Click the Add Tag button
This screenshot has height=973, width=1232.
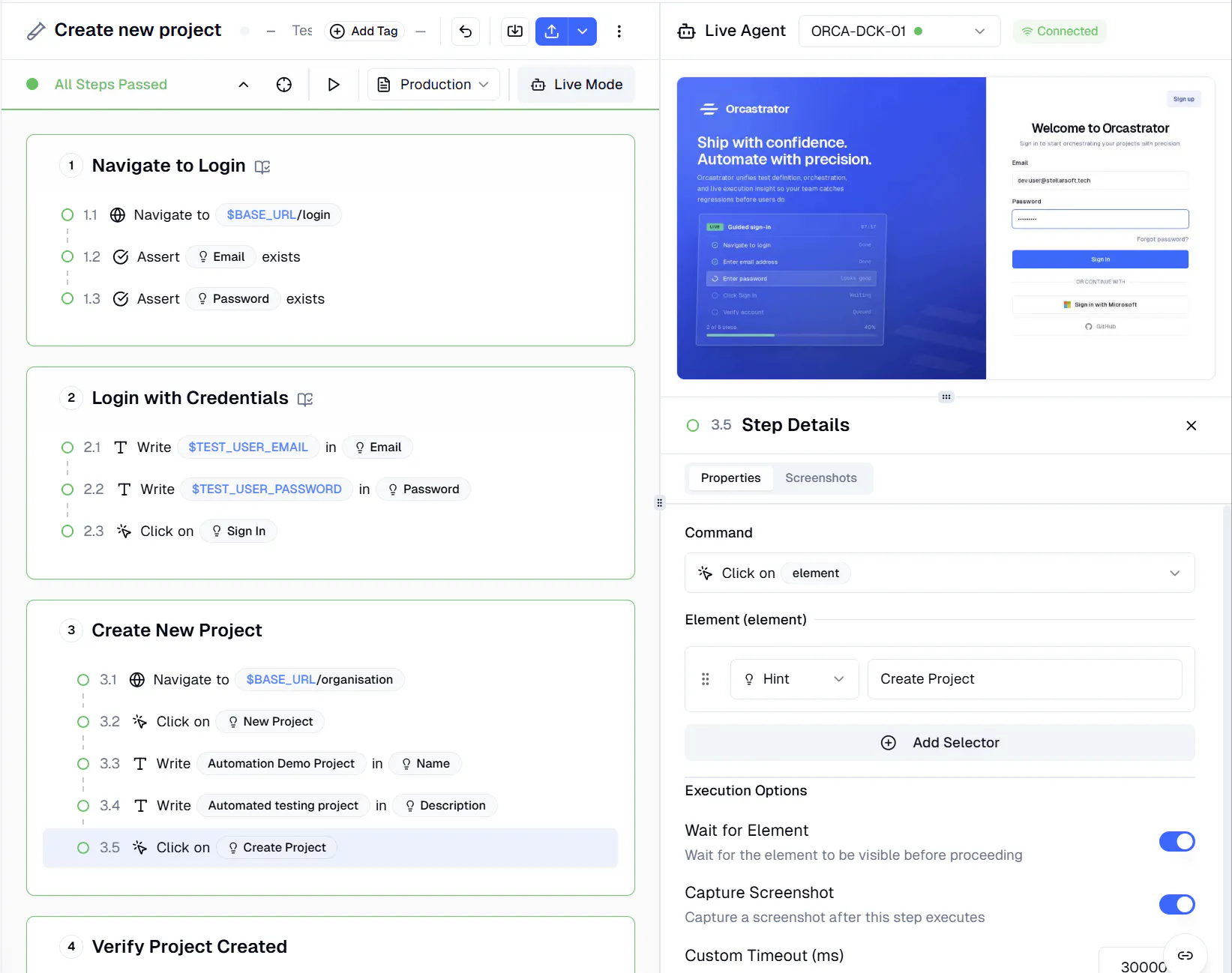coord(364,31)
